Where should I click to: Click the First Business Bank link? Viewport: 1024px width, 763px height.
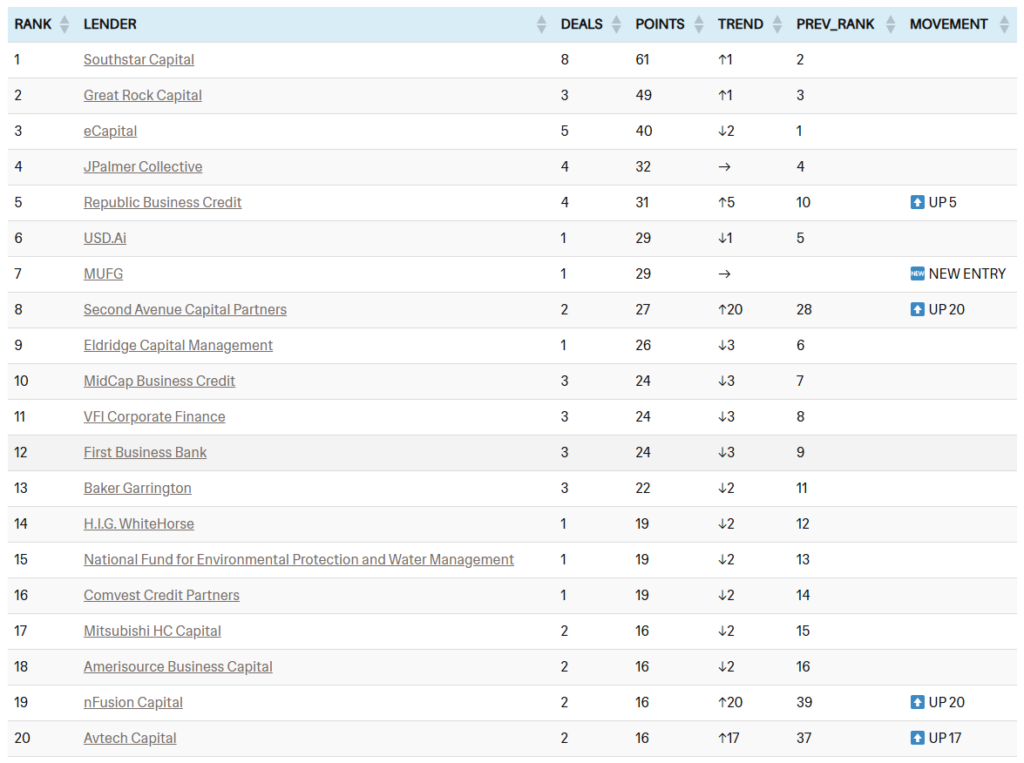(x=145, y=453)
